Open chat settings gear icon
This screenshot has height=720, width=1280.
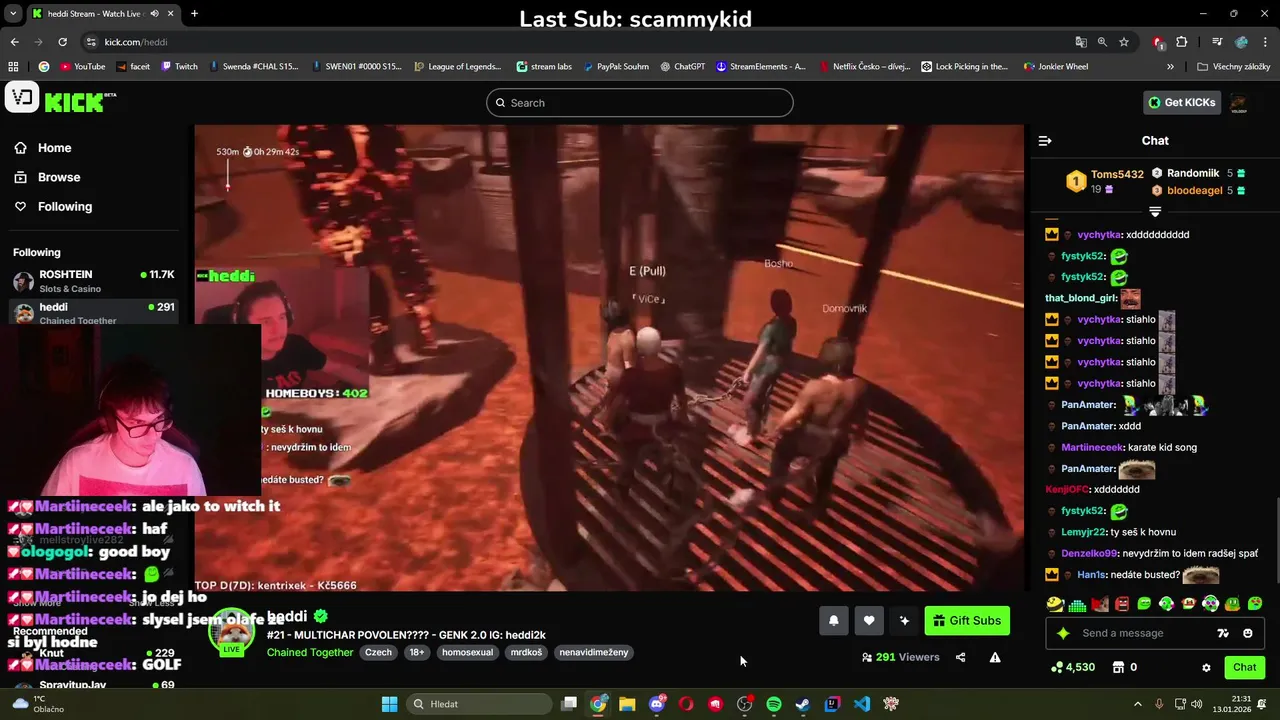(1206, 667)
